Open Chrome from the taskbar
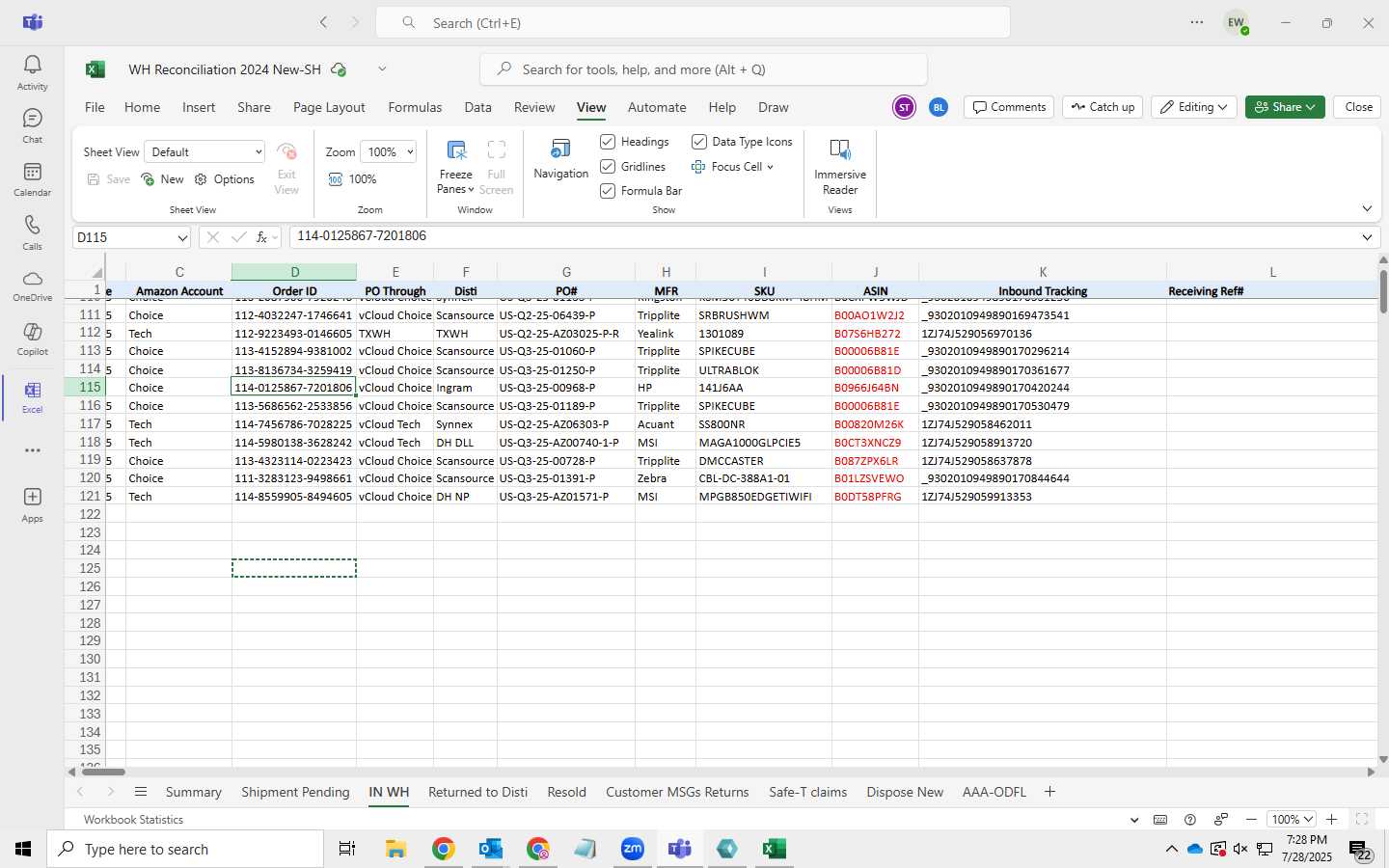The width and height of the screenshot is (1389, 868). click(443, 849)
